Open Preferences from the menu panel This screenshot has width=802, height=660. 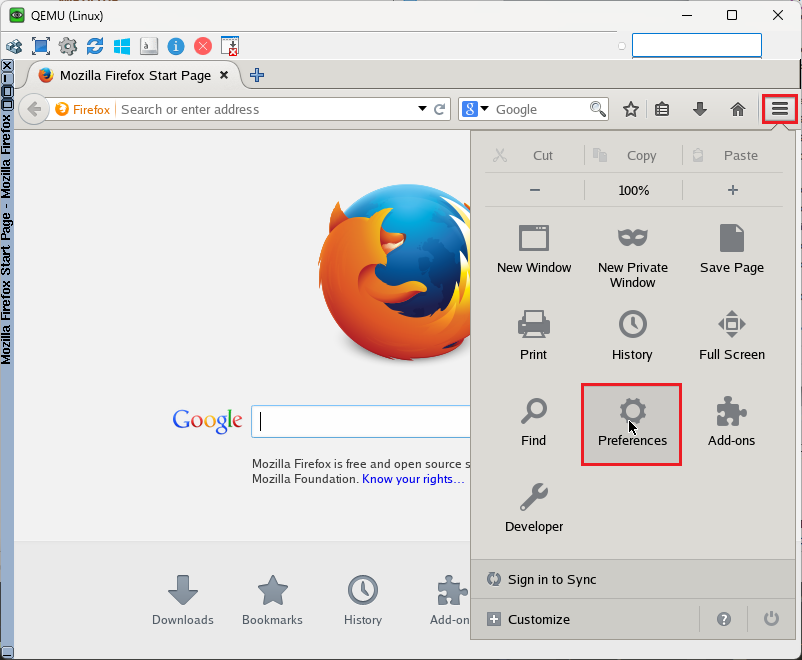[632, 424]
